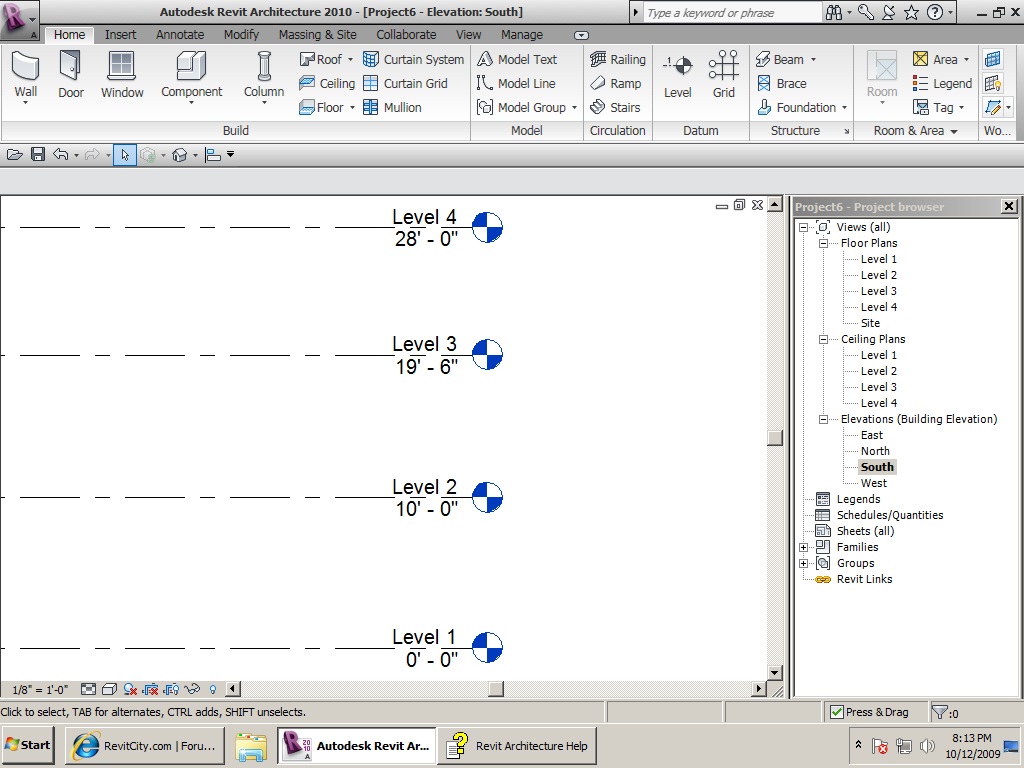
Task: Open the Floor dropdown arrow
Action: 352,108
